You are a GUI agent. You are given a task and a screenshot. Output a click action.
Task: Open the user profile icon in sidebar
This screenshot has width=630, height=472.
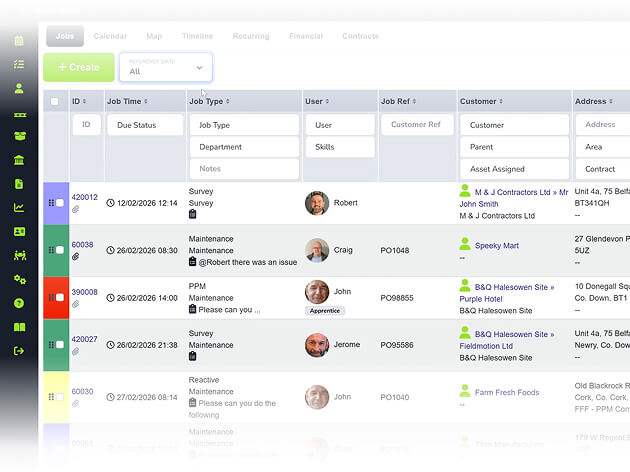pyautogui.click(x=19, y=88)
